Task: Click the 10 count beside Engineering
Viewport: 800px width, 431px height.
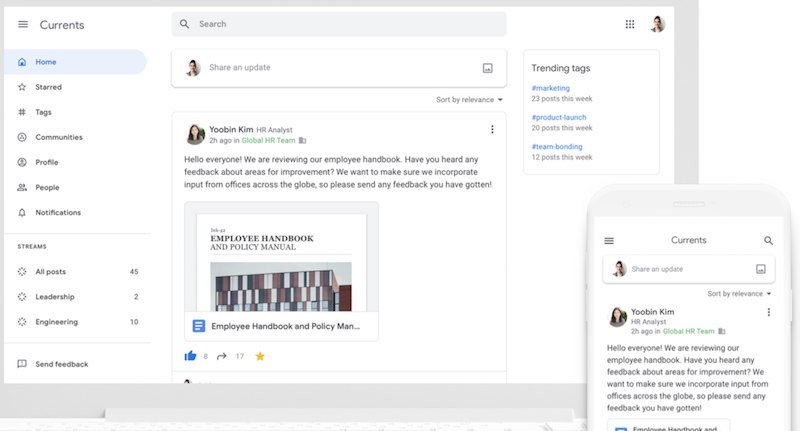Action: 134,322
